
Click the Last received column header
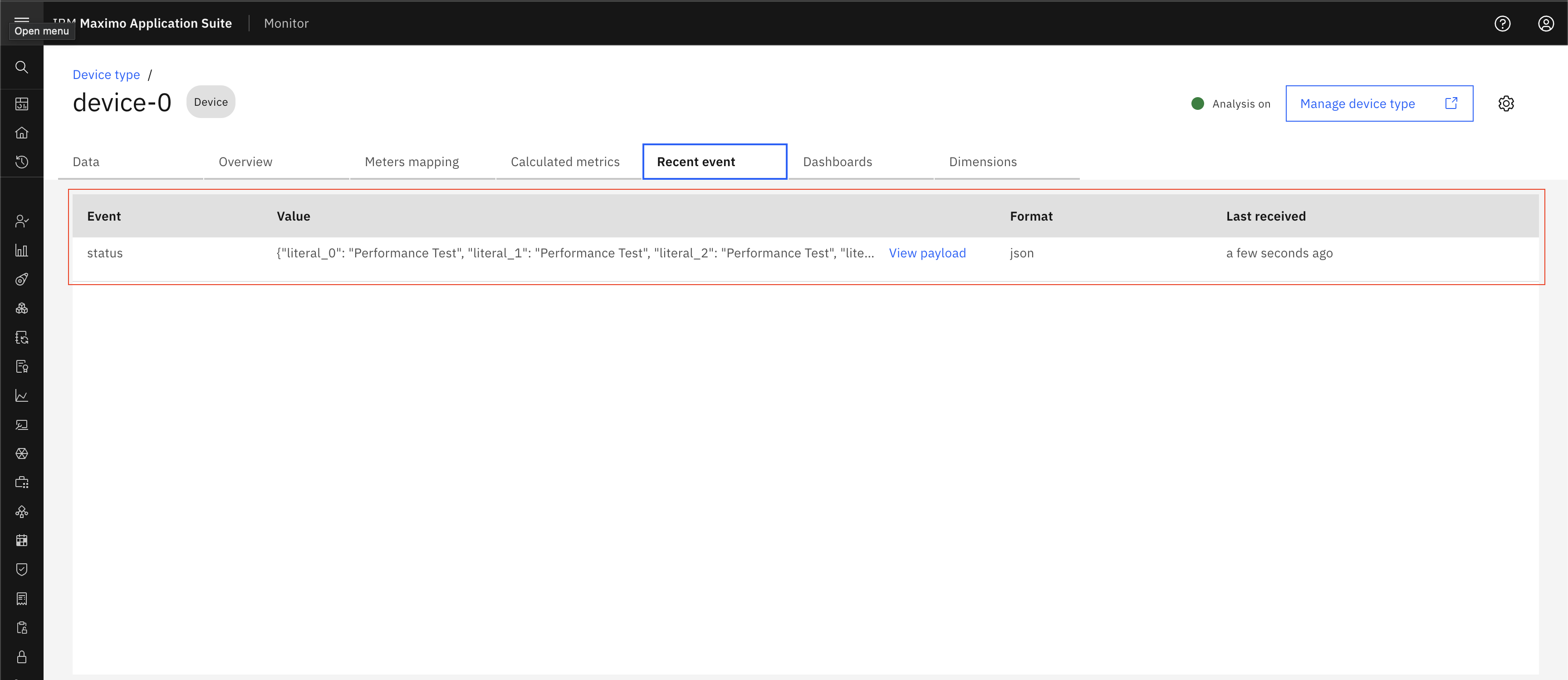click(1266, 217)
